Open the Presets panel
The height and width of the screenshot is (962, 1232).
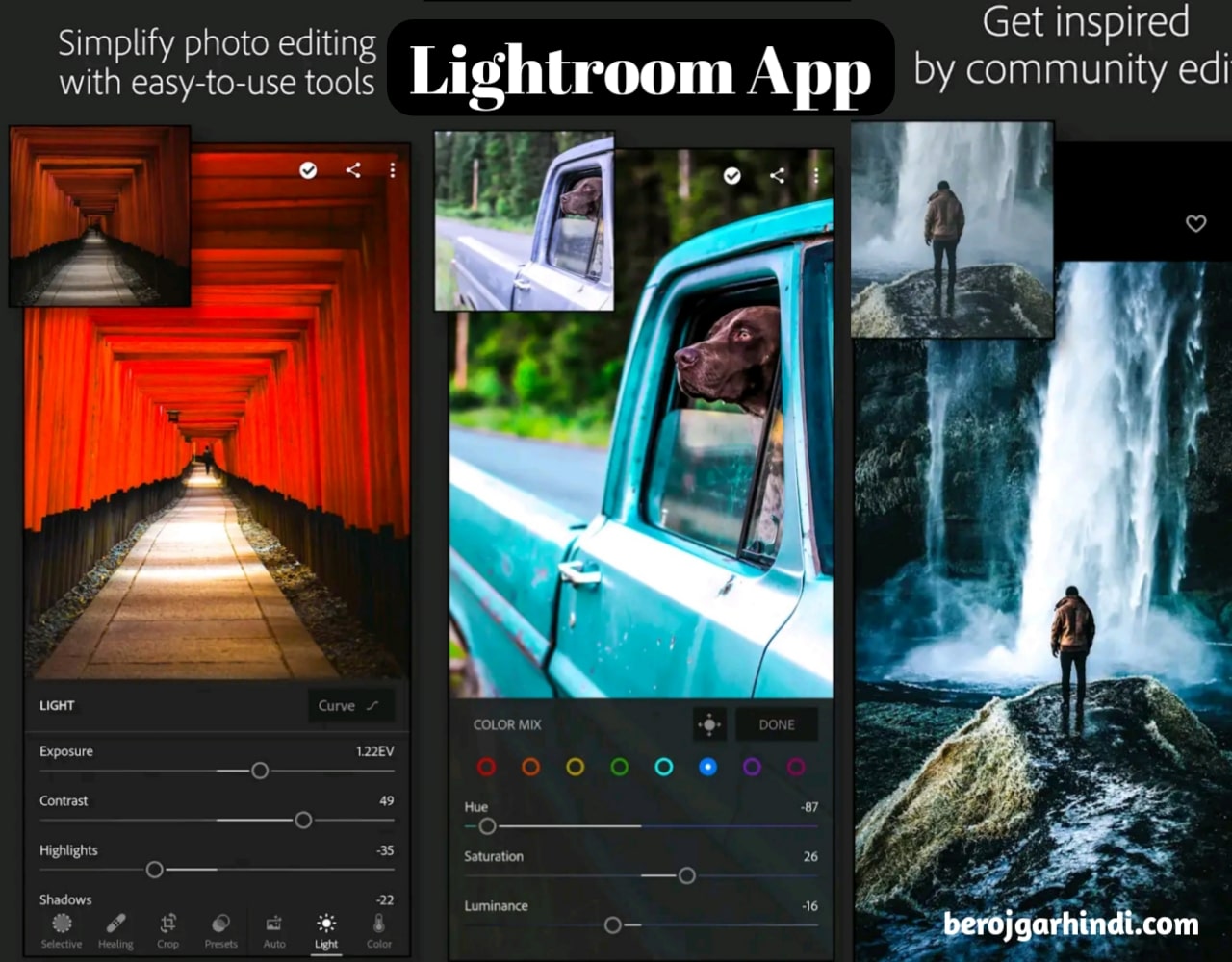tap(220, 930)
